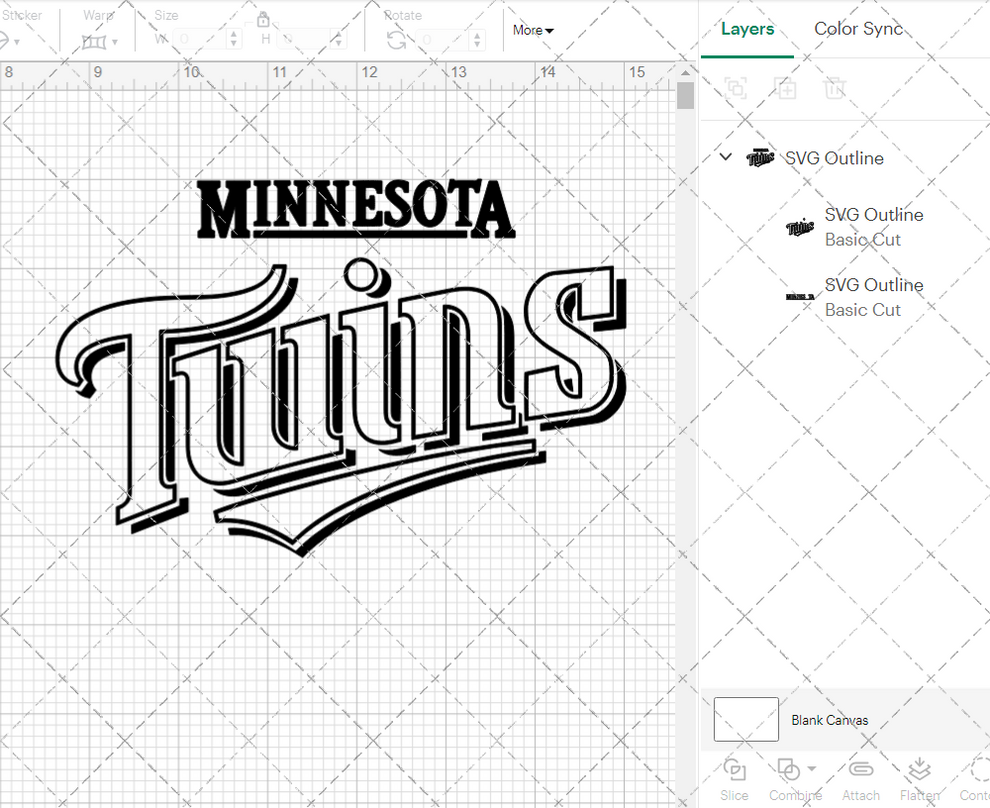Click the Blank Canvas color swatch
Viewport: 990px width, 808px height.
coord(745,718)
